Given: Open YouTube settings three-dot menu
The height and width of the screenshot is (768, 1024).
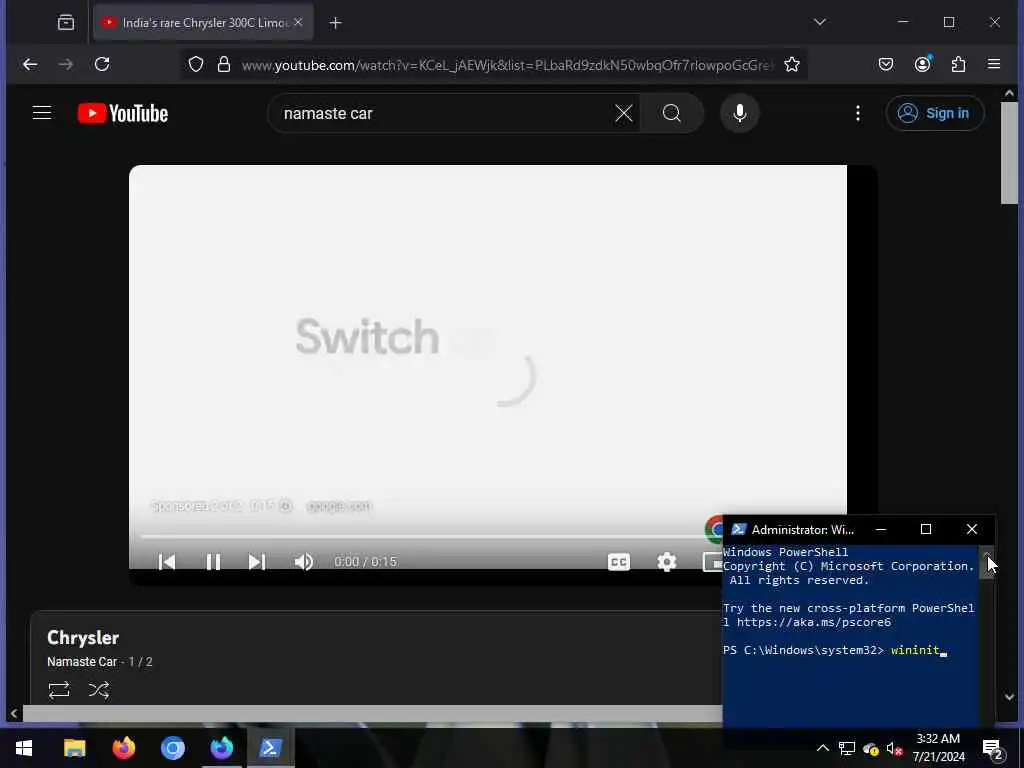Looking at the screenshot, I should pyautogui.click(x=857, y=113).
